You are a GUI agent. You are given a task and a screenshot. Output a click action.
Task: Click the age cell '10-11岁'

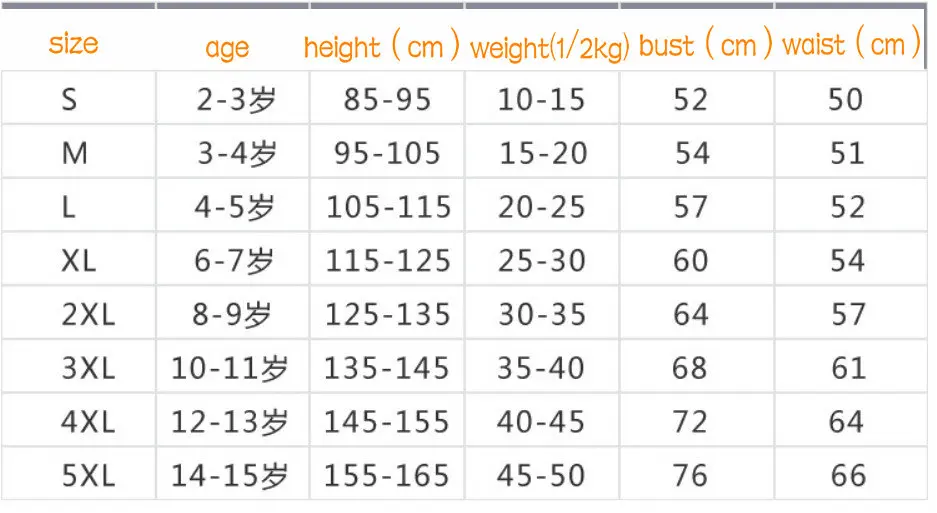(229, 368)
